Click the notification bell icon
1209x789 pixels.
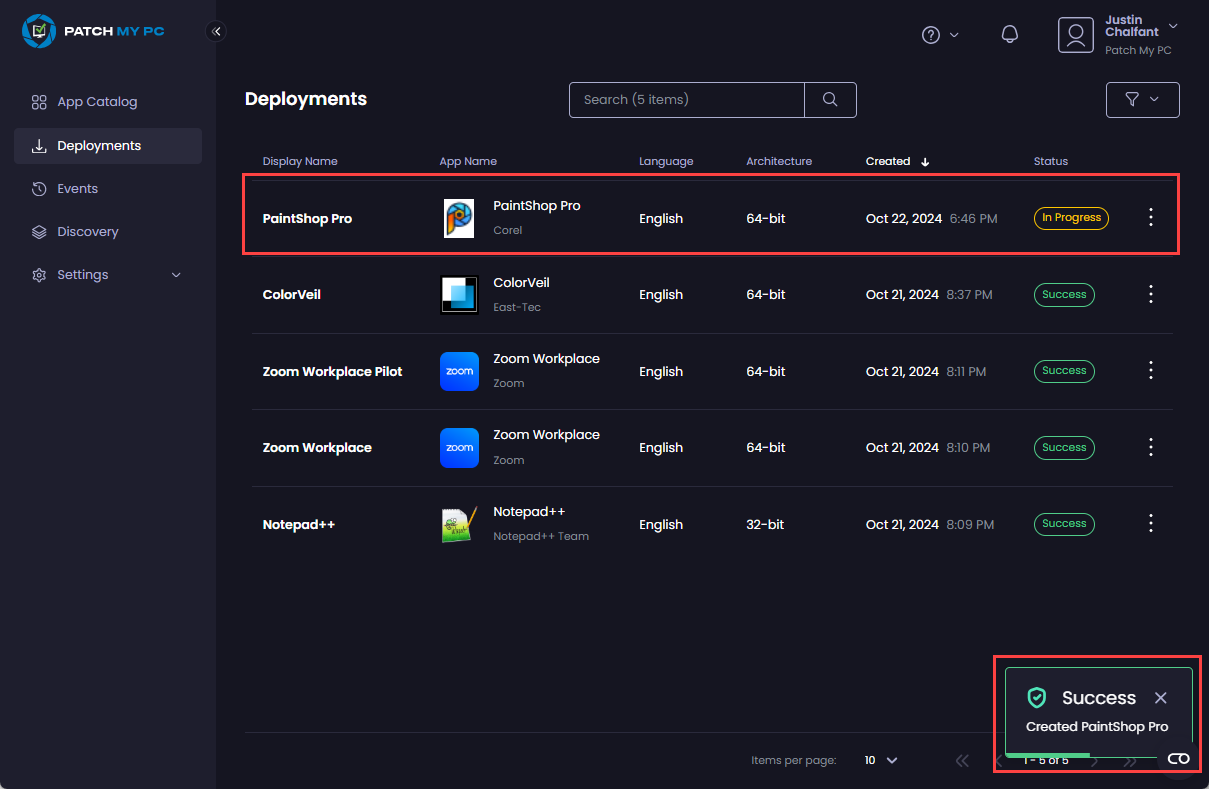coord(1009,34)
